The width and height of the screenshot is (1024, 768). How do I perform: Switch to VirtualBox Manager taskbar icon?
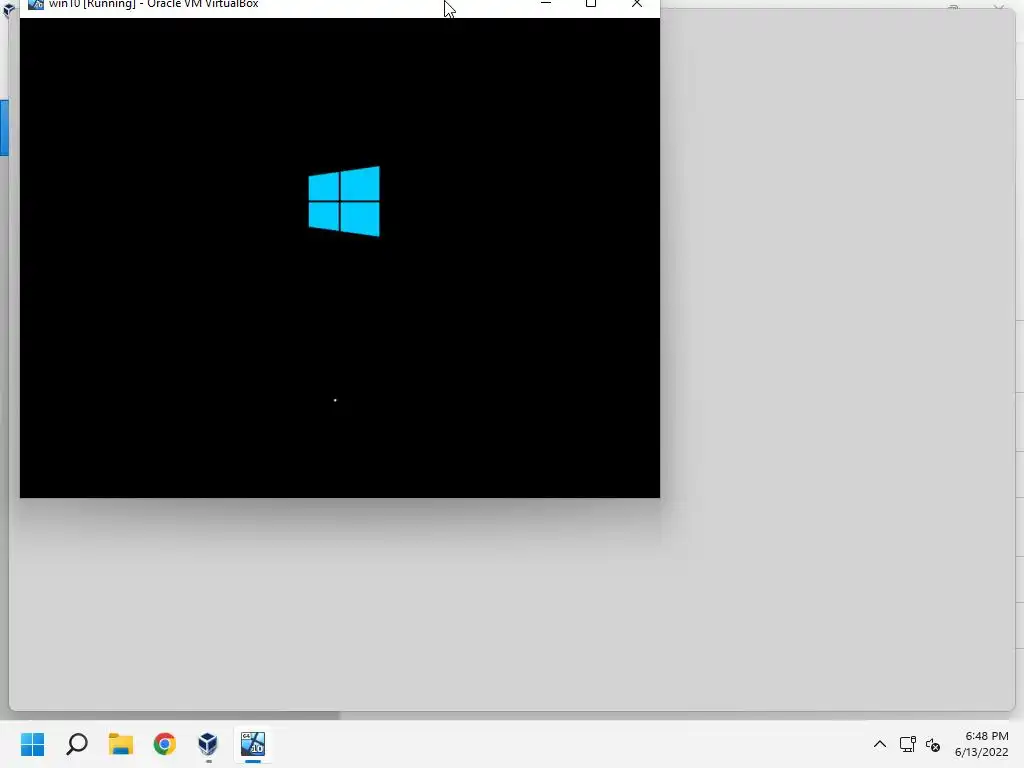[x=208, y=744]
